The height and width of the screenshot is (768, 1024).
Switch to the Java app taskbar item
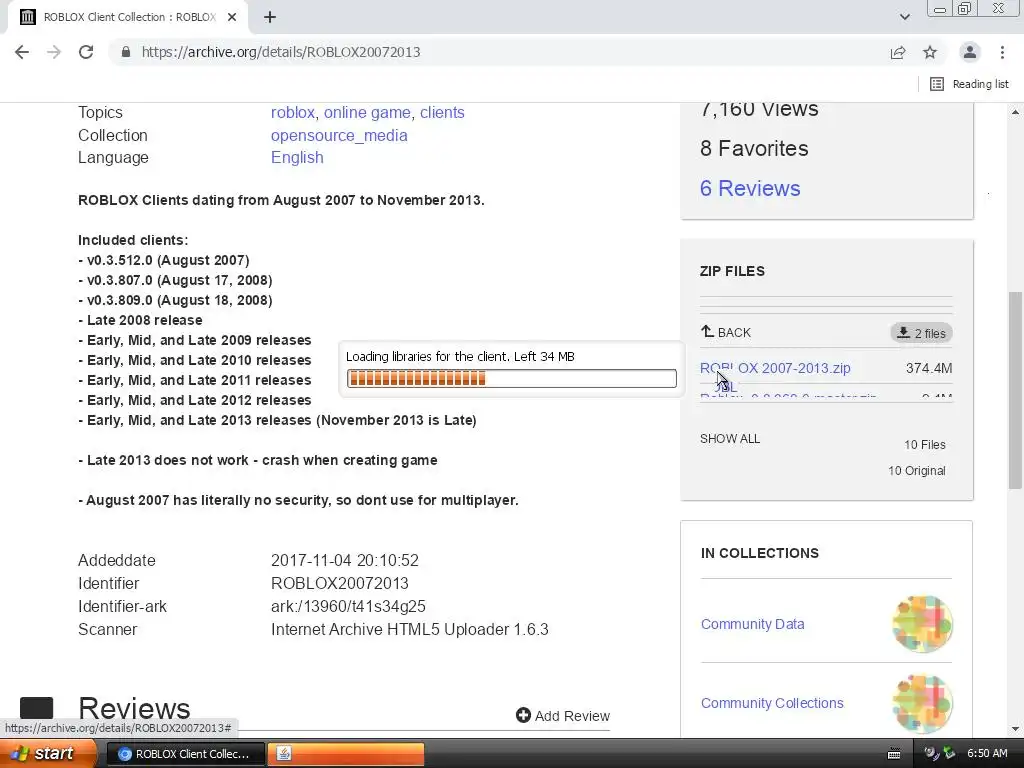point(346,754)
